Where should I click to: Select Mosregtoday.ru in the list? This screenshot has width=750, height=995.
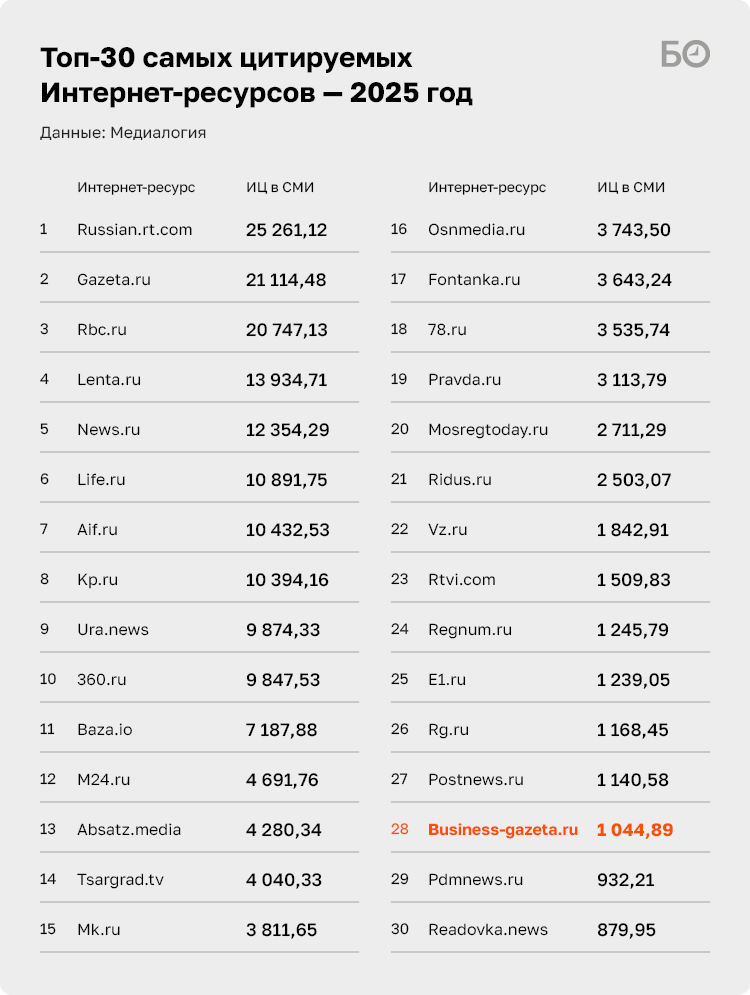(x=488, y=430)
